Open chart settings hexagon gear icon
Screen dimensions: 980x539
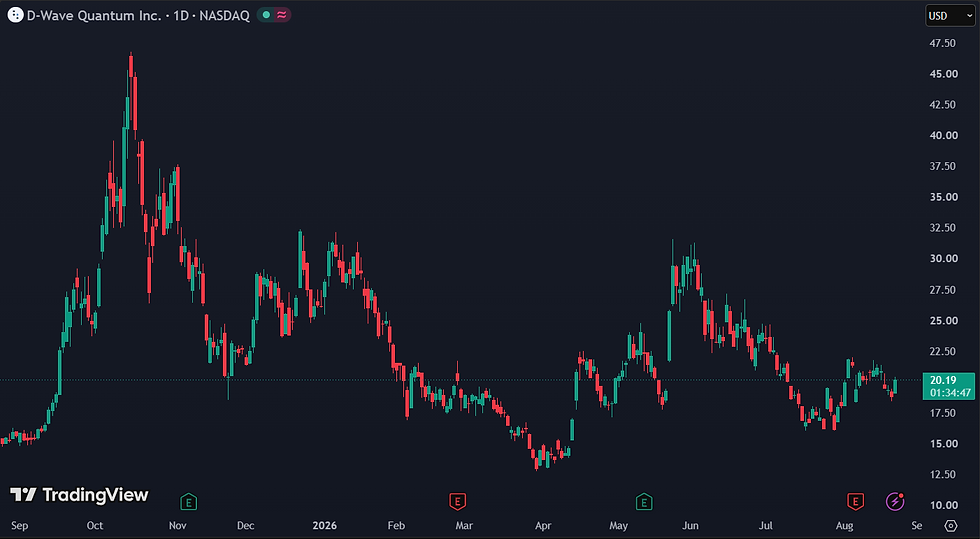click(951, 525)
